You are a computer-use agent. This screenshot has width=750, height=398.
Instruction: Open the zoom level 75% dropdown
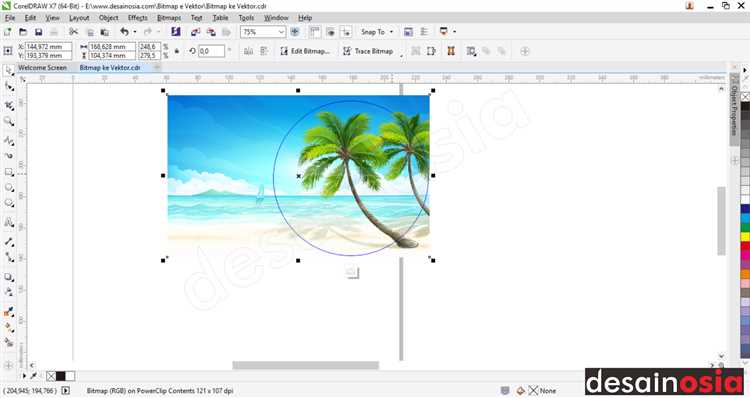point(281,32)
